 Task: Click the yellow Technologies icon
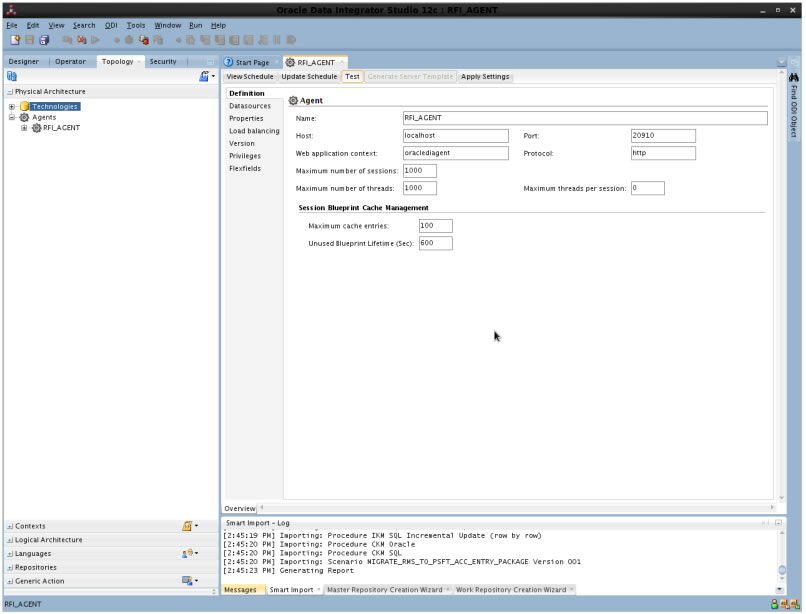click(24, 107)
